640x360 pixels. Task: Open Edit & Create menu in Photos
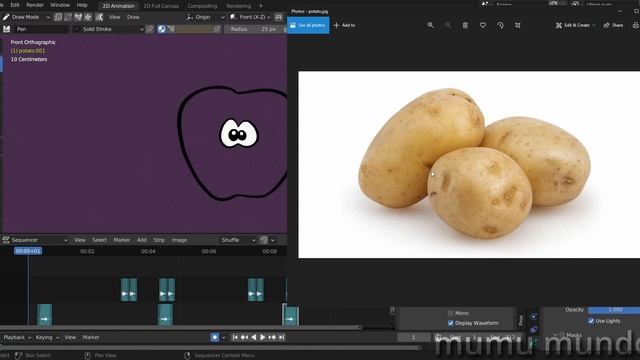tap(575, 25)
